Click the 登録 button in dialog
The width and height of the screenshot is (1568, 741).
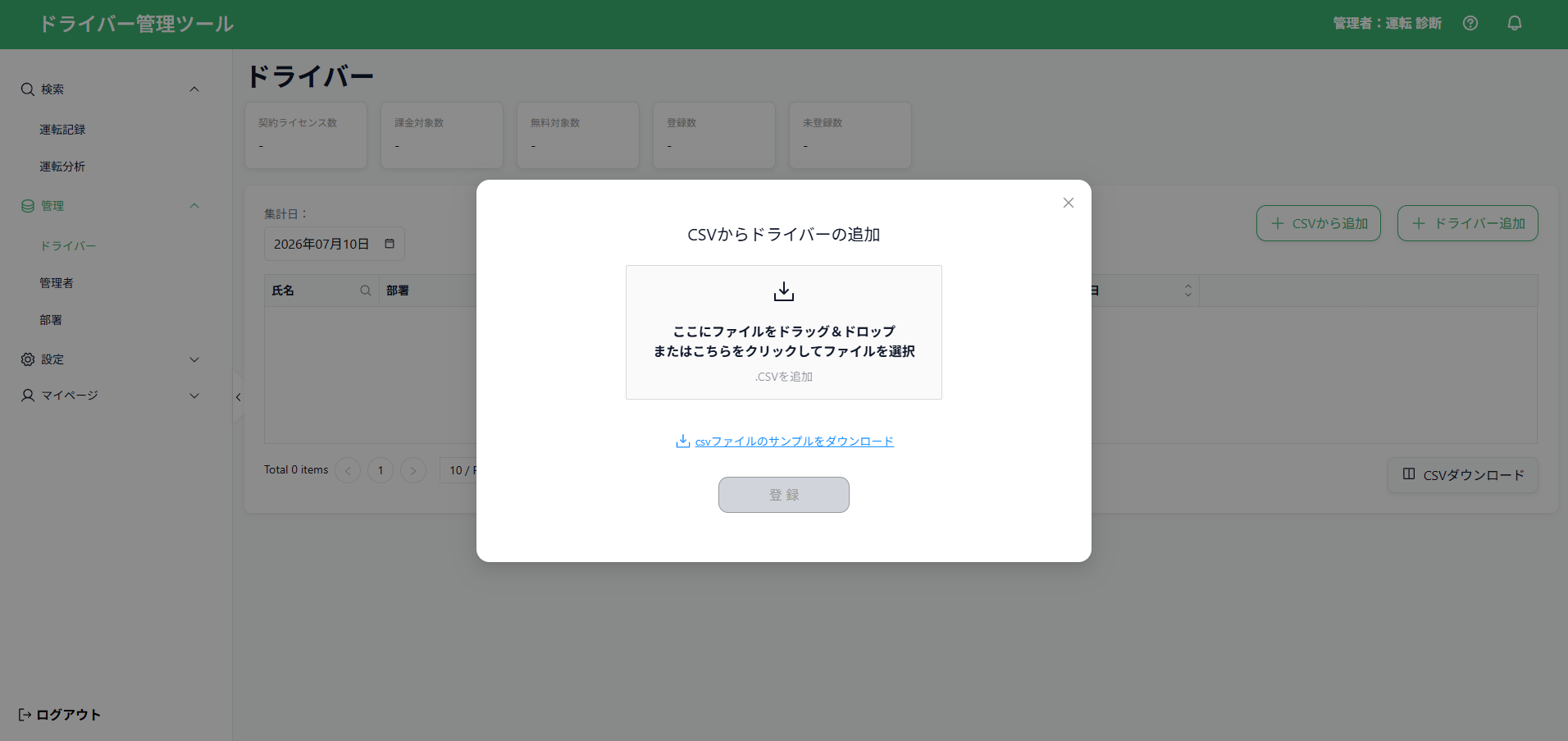tap(784, 495)
